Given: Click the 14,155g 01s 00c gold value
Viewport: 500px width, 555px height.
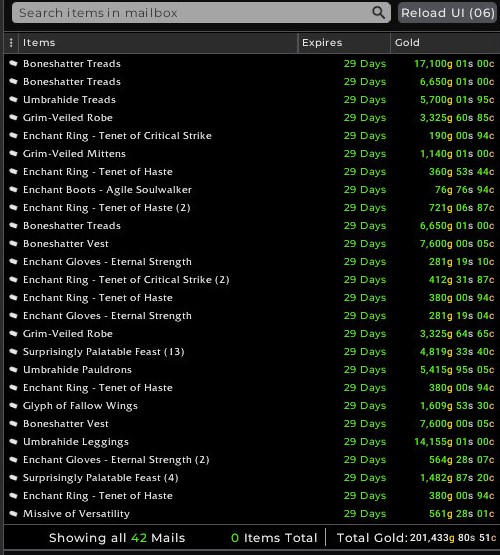Looking at the screenshot, I should (x=454, y=442).
